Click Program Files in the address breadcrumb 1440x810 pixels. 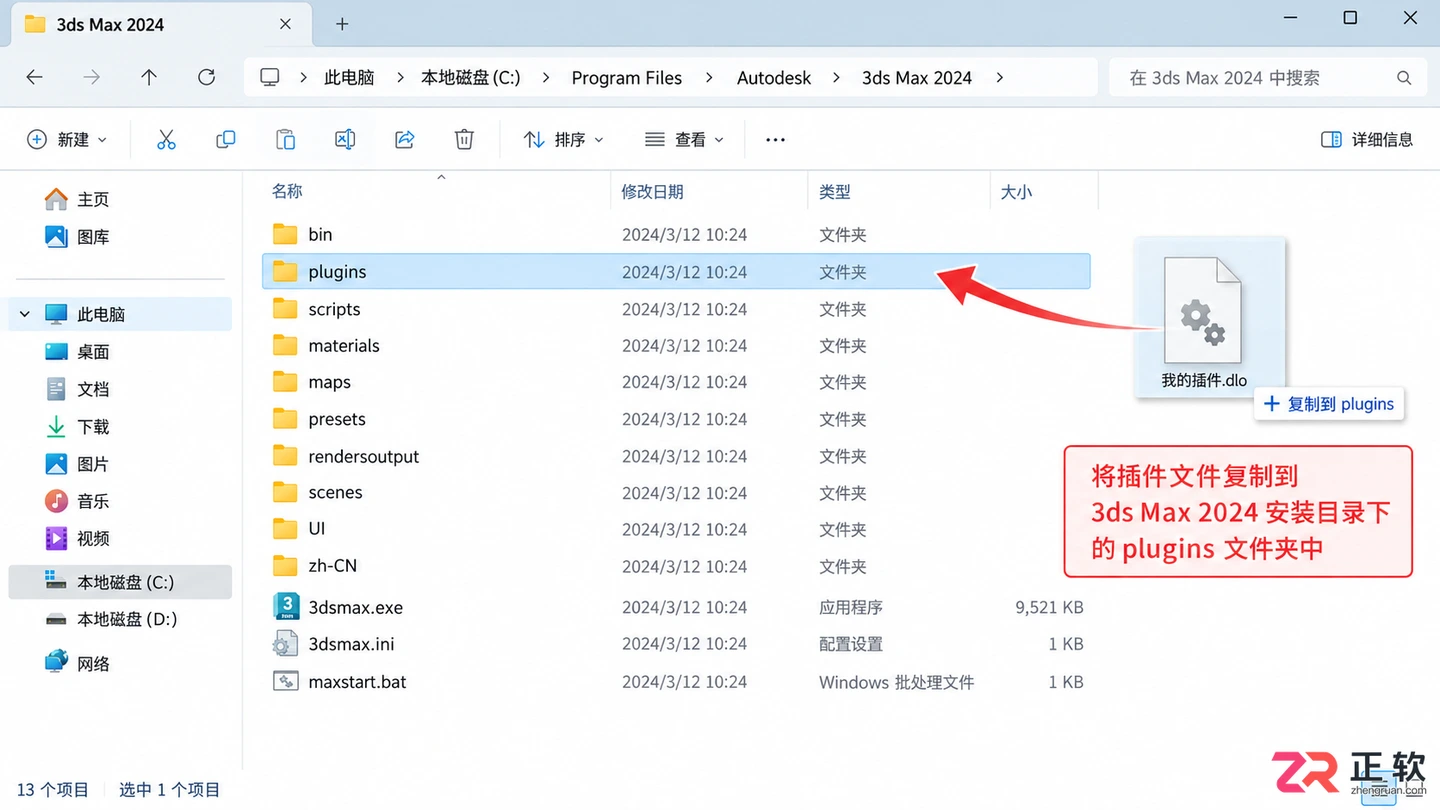627,78
